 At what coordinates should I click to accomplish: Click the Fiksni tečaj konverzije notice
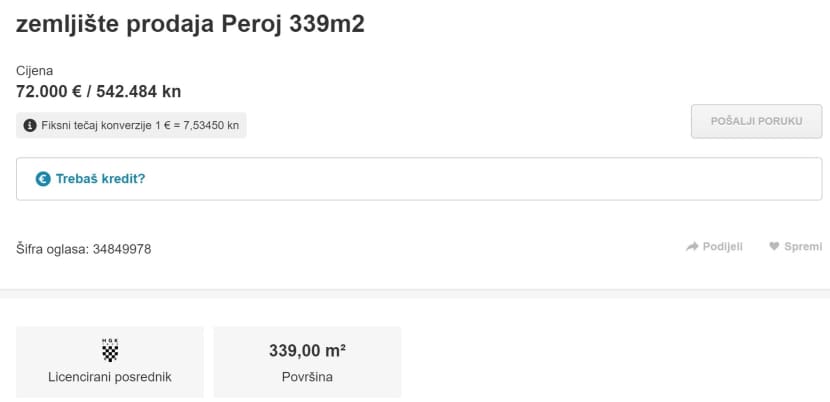click(131, 126)
